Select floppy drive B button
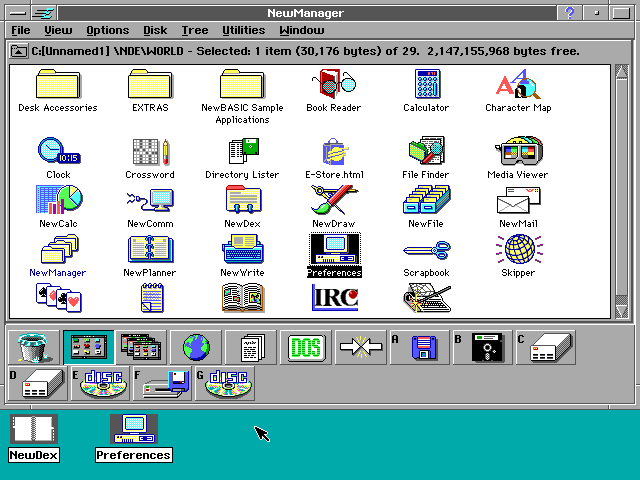This screenshot has width=640, height=480. pyautogui.click(x=482, y=347)
